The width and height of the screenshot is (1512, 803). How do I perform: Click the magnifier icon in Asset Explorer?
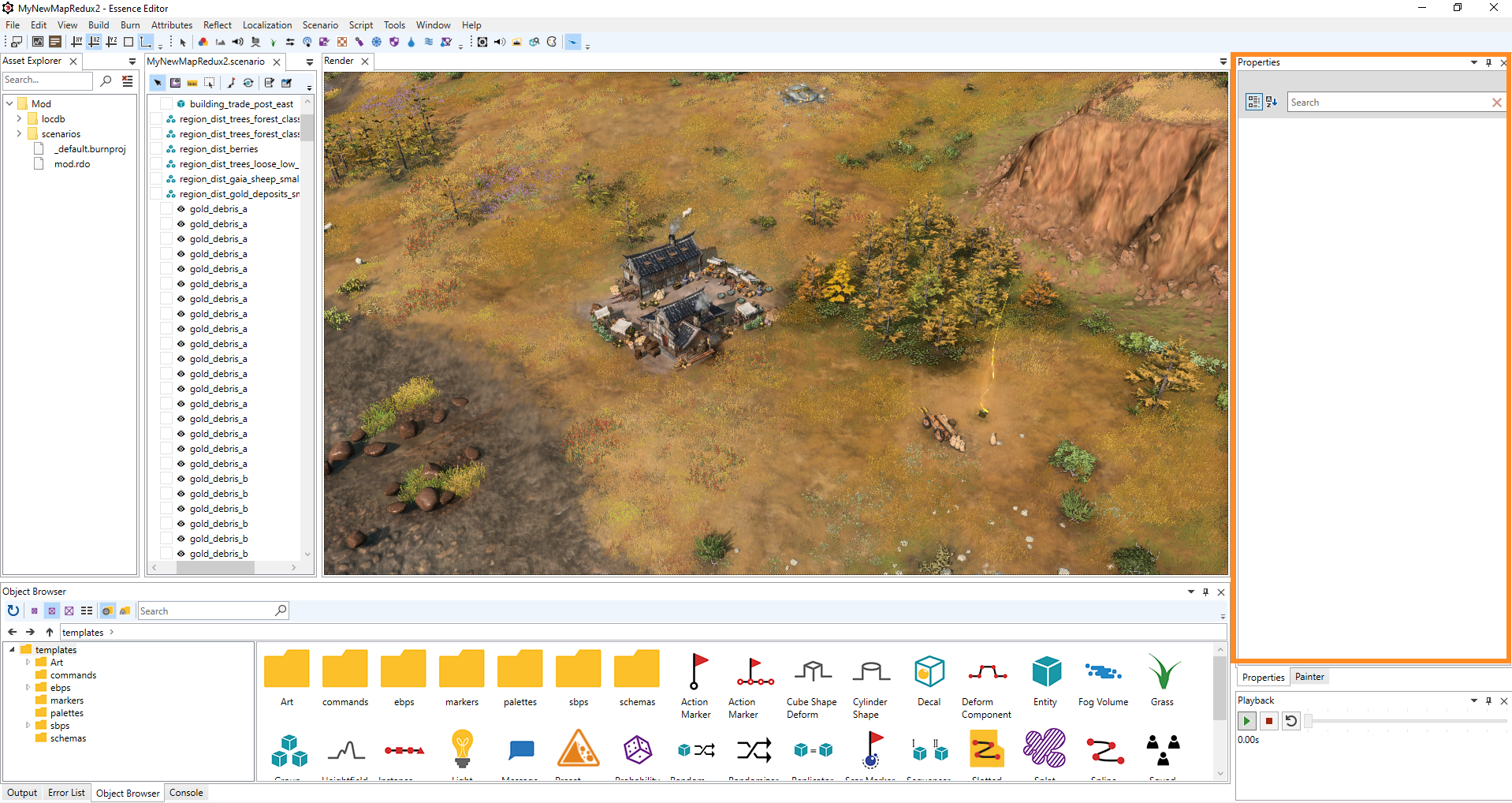[106, 80]
